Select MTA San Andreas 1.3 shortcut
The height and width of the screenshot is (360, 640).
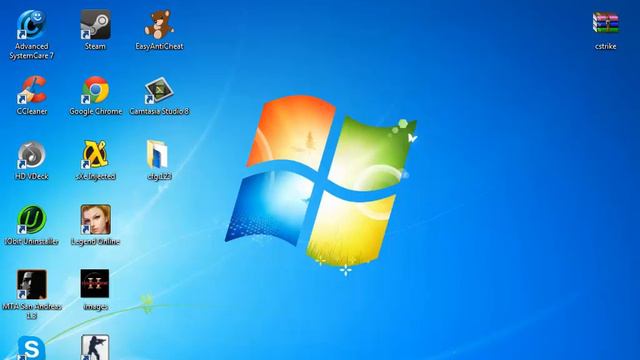click(x=31, y=284)
